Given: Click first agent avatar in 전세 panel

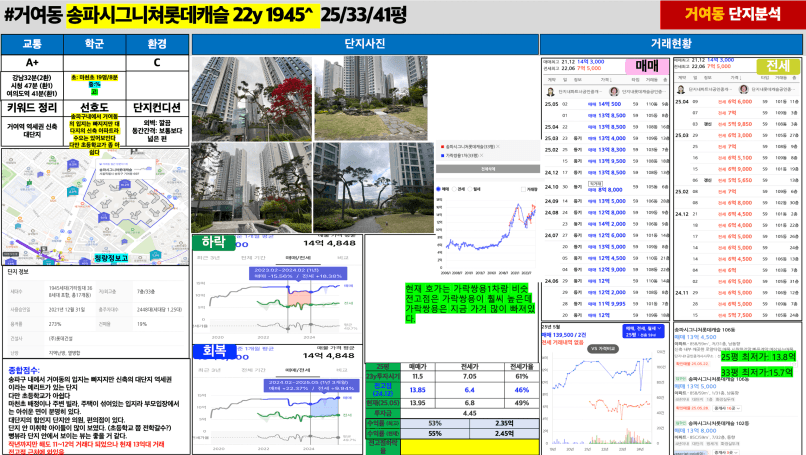Looking at the screenshot, I should 681,89.
